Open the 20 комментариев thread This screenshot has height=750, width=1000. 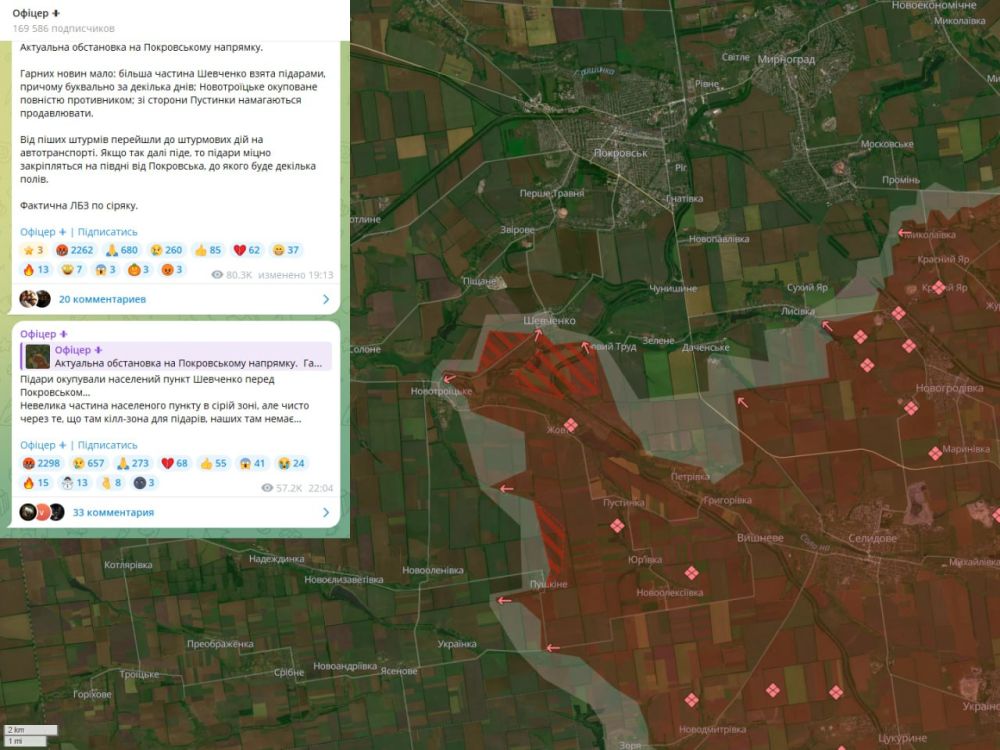point(102,299)
